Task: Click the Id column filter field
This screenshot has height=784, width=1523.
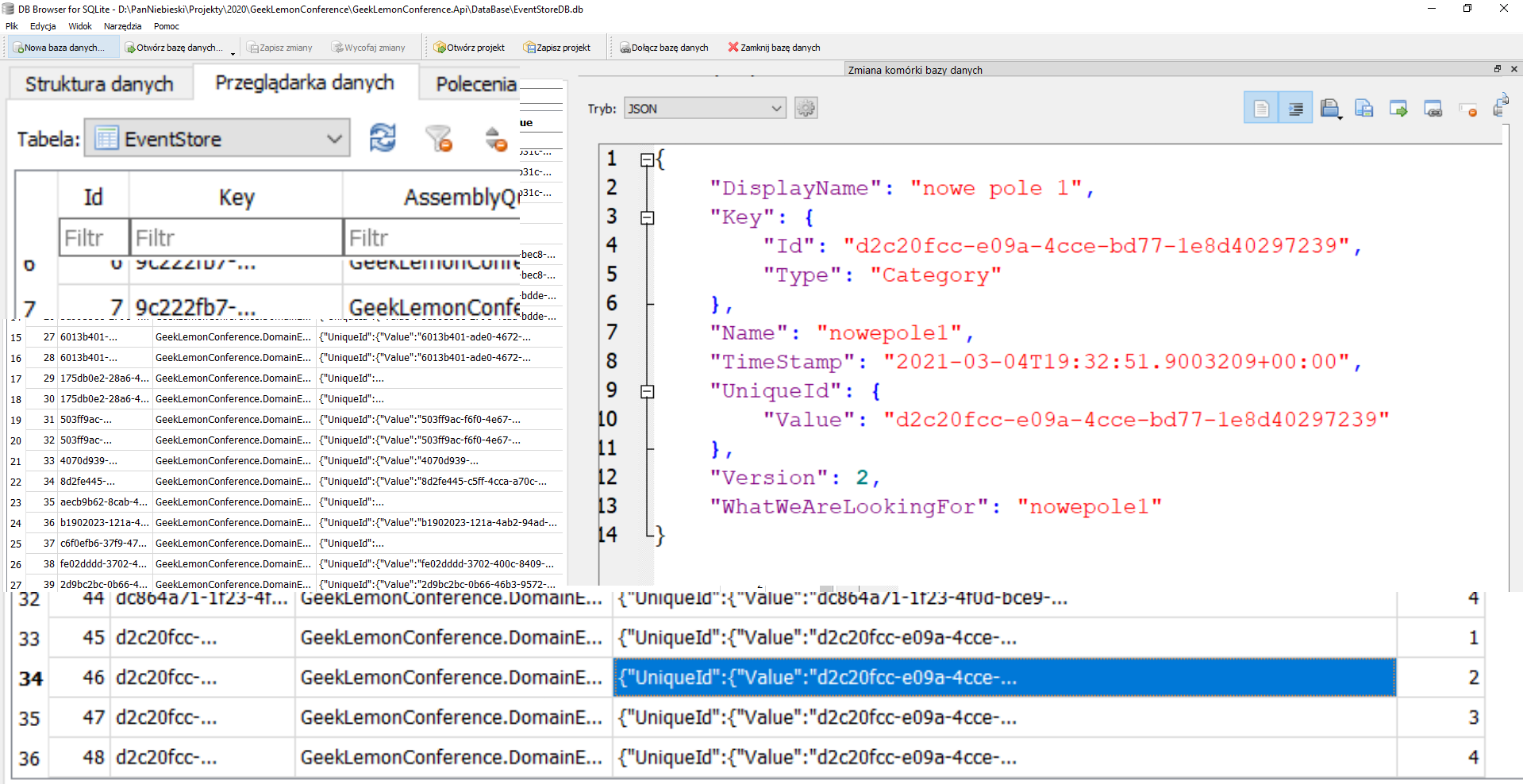Action: click(x=94, y=237)
